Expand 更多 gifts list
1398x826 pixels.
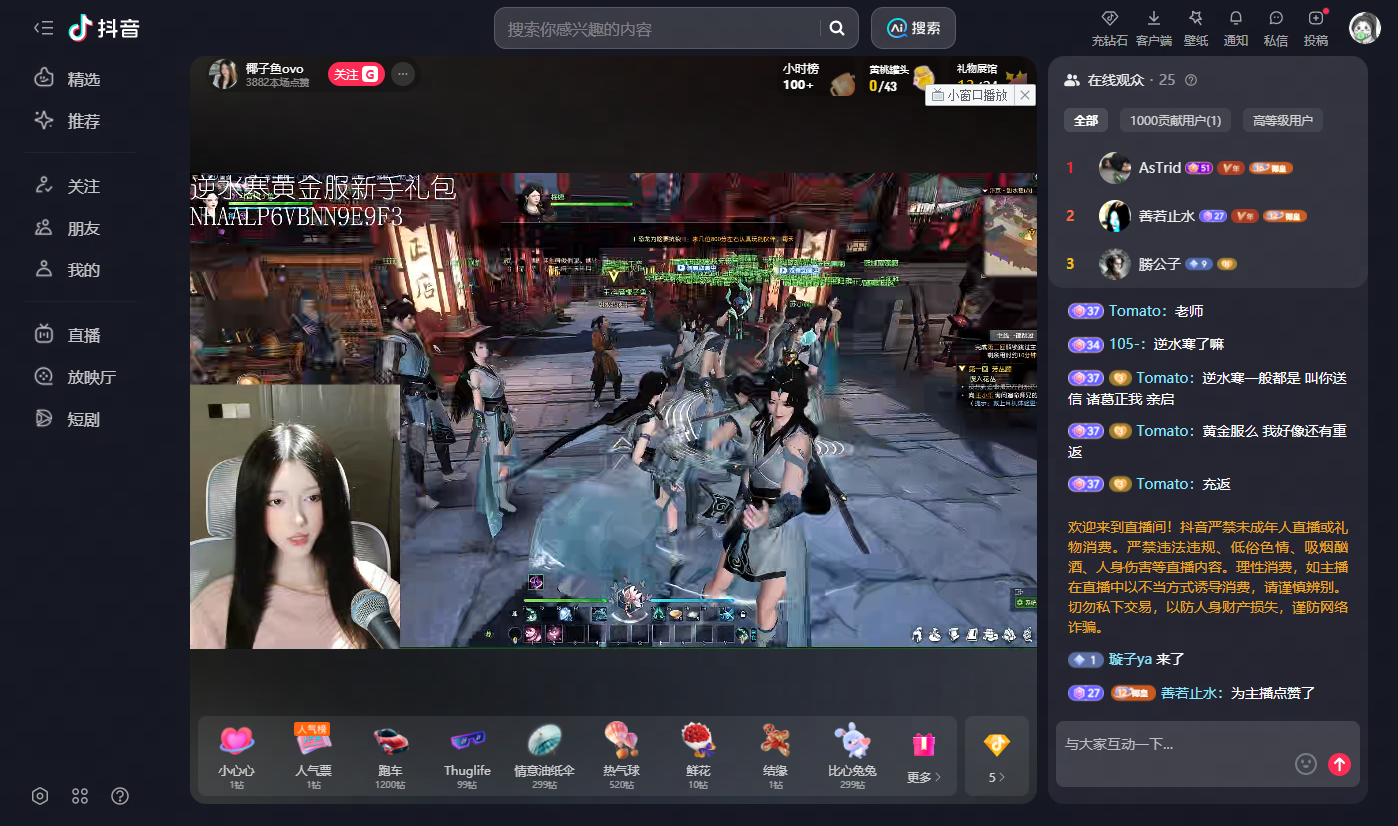[x=923, y=756]
